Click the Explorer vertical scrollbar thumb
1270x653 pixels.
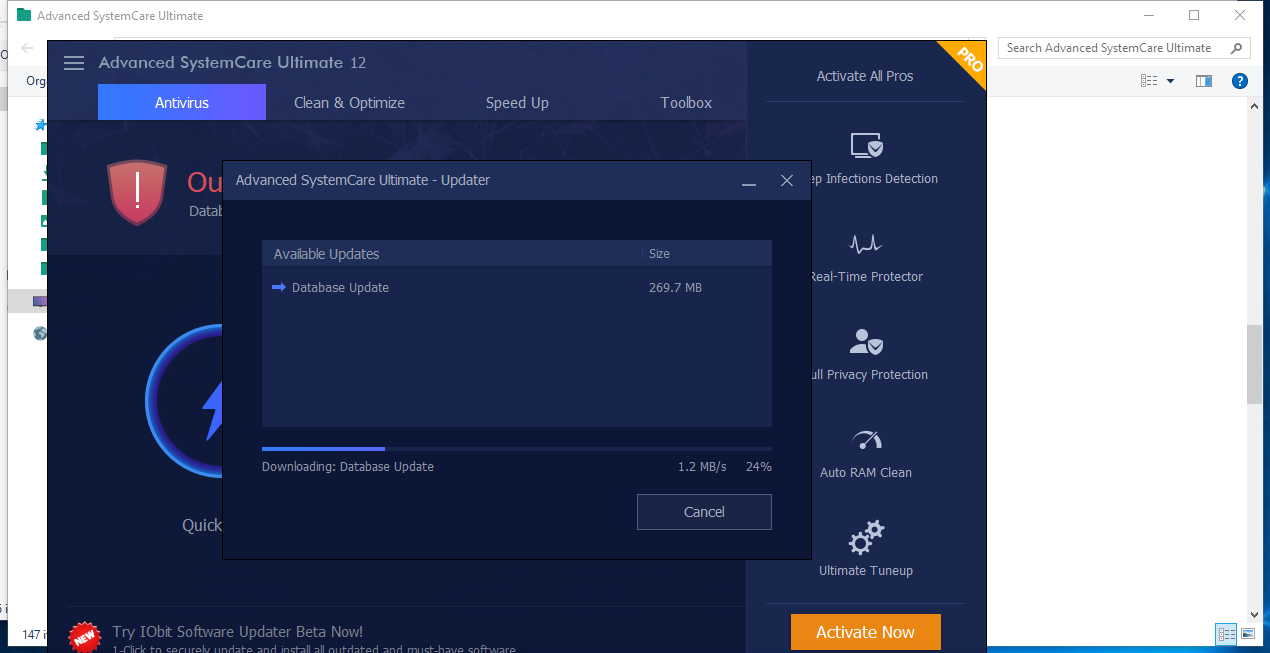click(x=1254, y=365)
